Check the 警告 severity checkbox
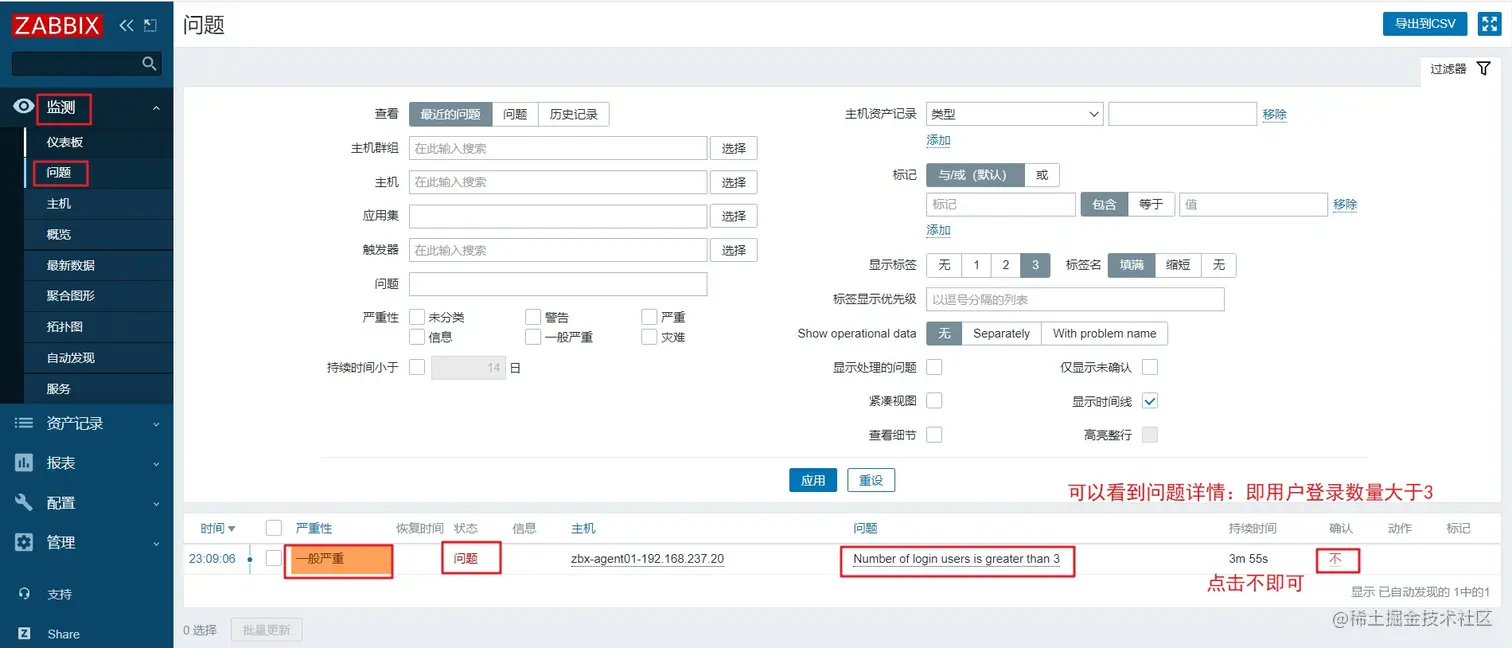1512x648 pixels. pos(533,317)
